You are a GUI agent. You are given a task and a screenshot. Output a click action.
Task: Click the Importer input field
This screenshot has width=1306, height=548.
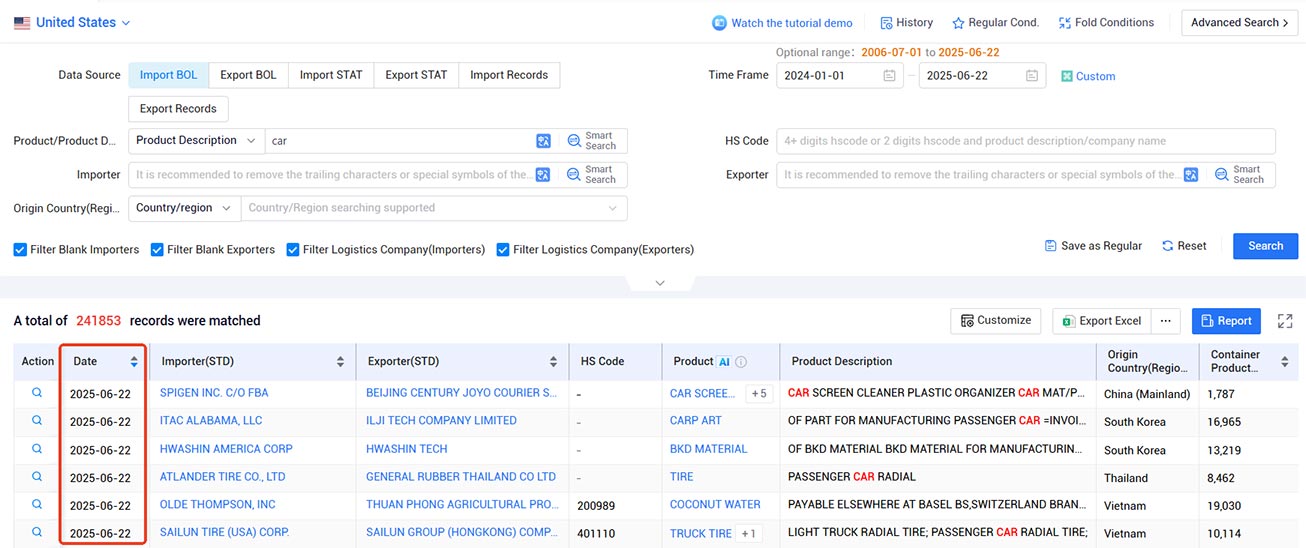point(332,175)
